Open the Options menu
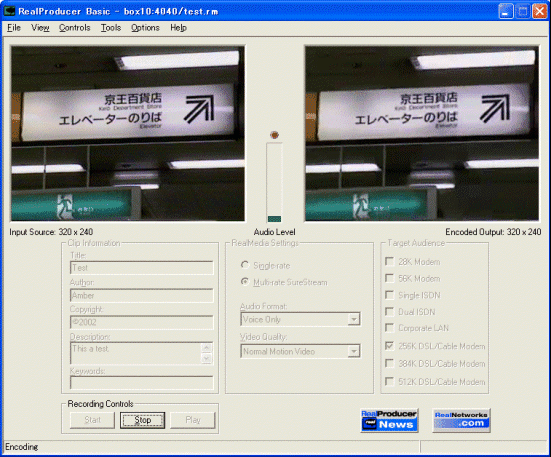This screenshot has width=551, height=457. click(145, 28)
